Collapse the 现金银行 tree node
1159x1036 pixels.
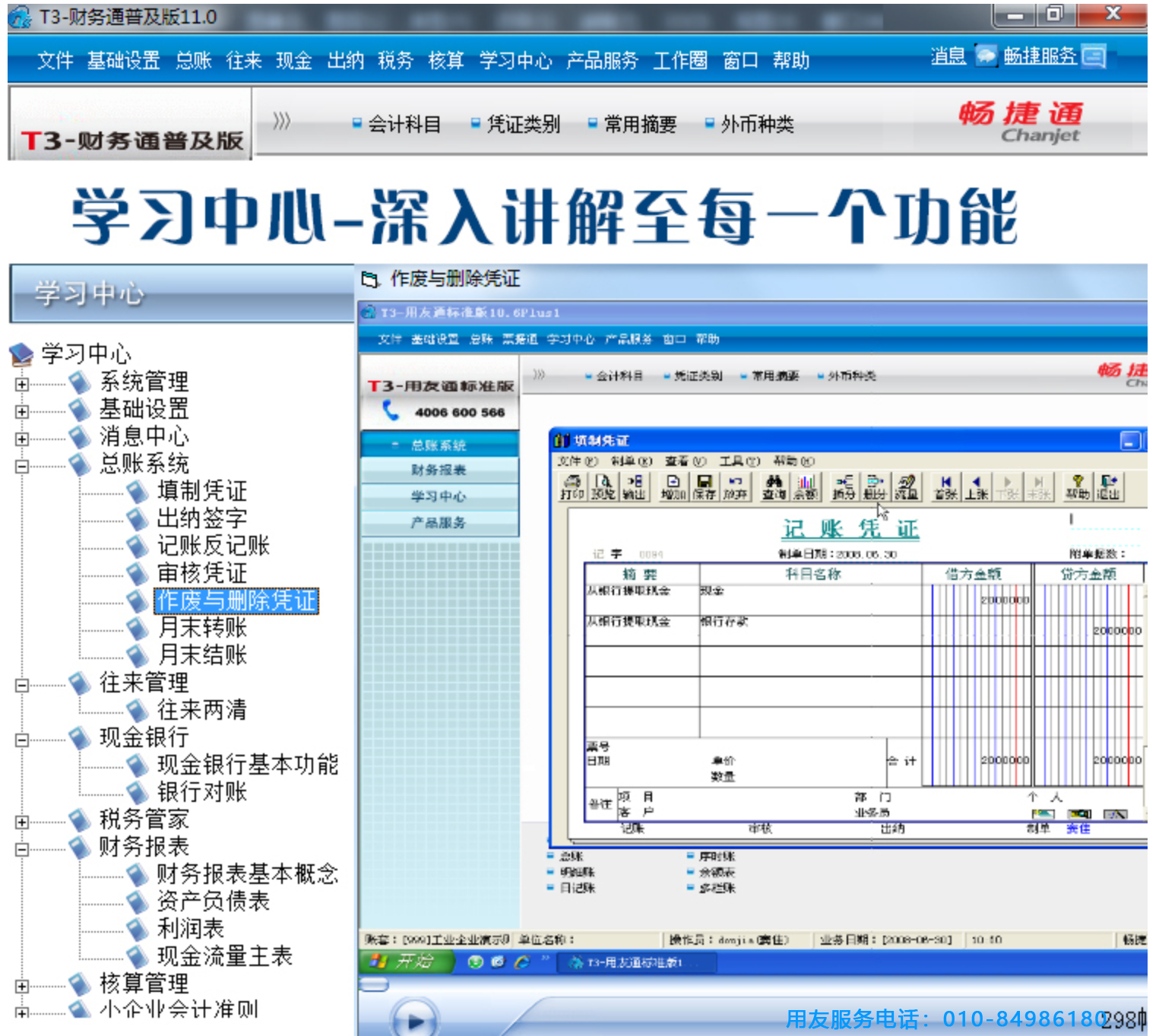click(22, 740)
